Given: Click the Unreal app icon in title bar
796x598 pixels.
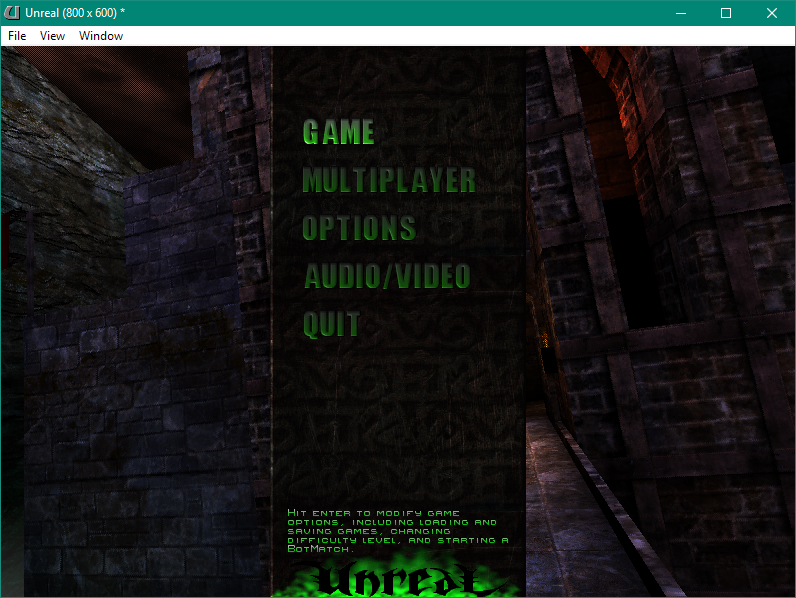Looking at the screenshot, I should (x=12, y=13).
